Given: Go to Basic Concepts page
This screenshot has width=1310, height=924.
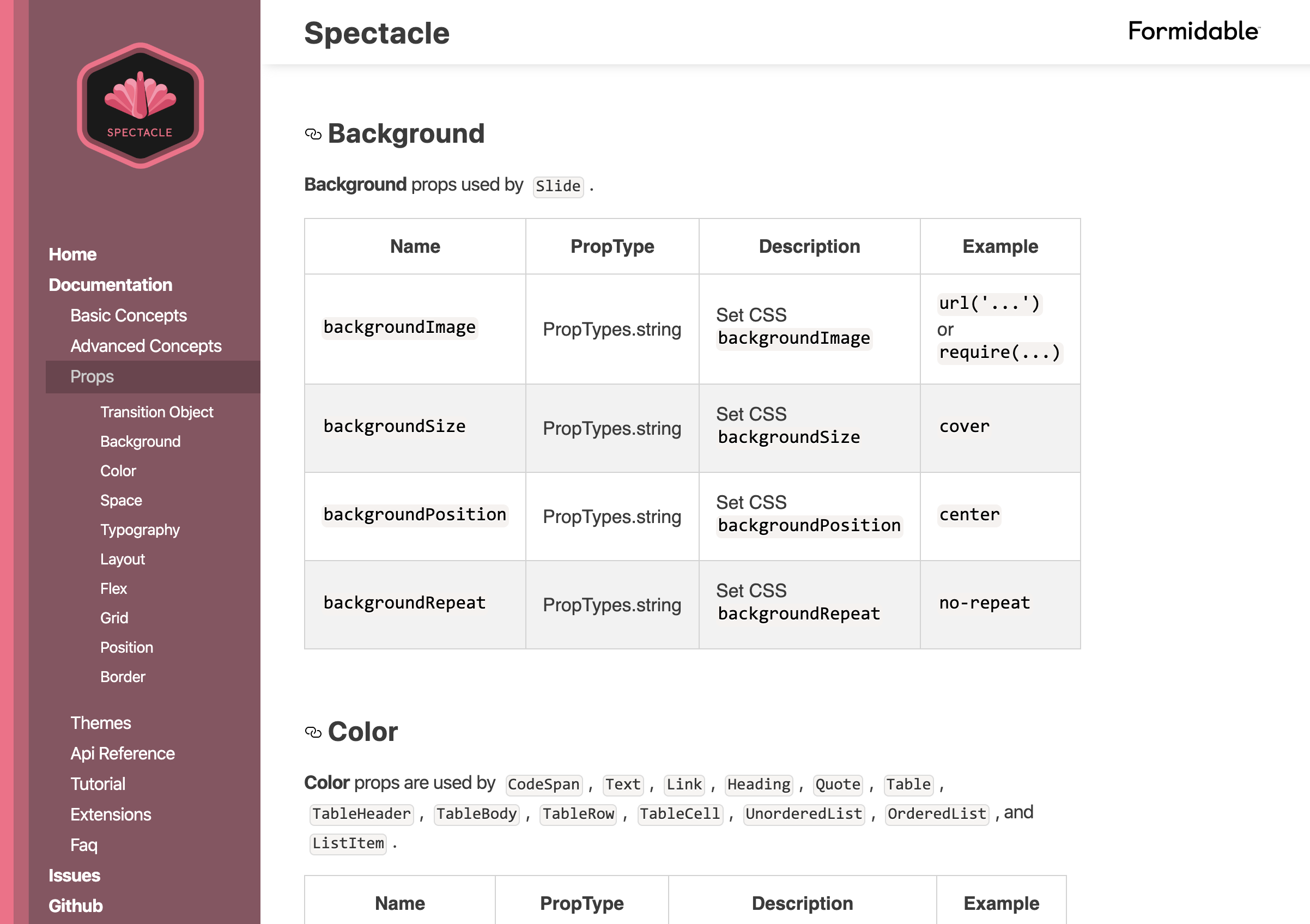Looking at the screenshot, I should click(x=129, y=315).
